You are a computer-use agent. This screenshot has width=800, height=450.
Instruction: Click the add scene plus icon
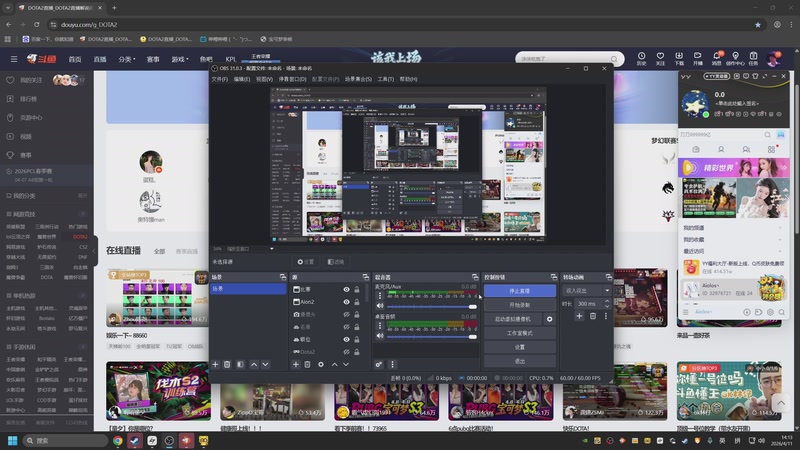coord(215,364)
